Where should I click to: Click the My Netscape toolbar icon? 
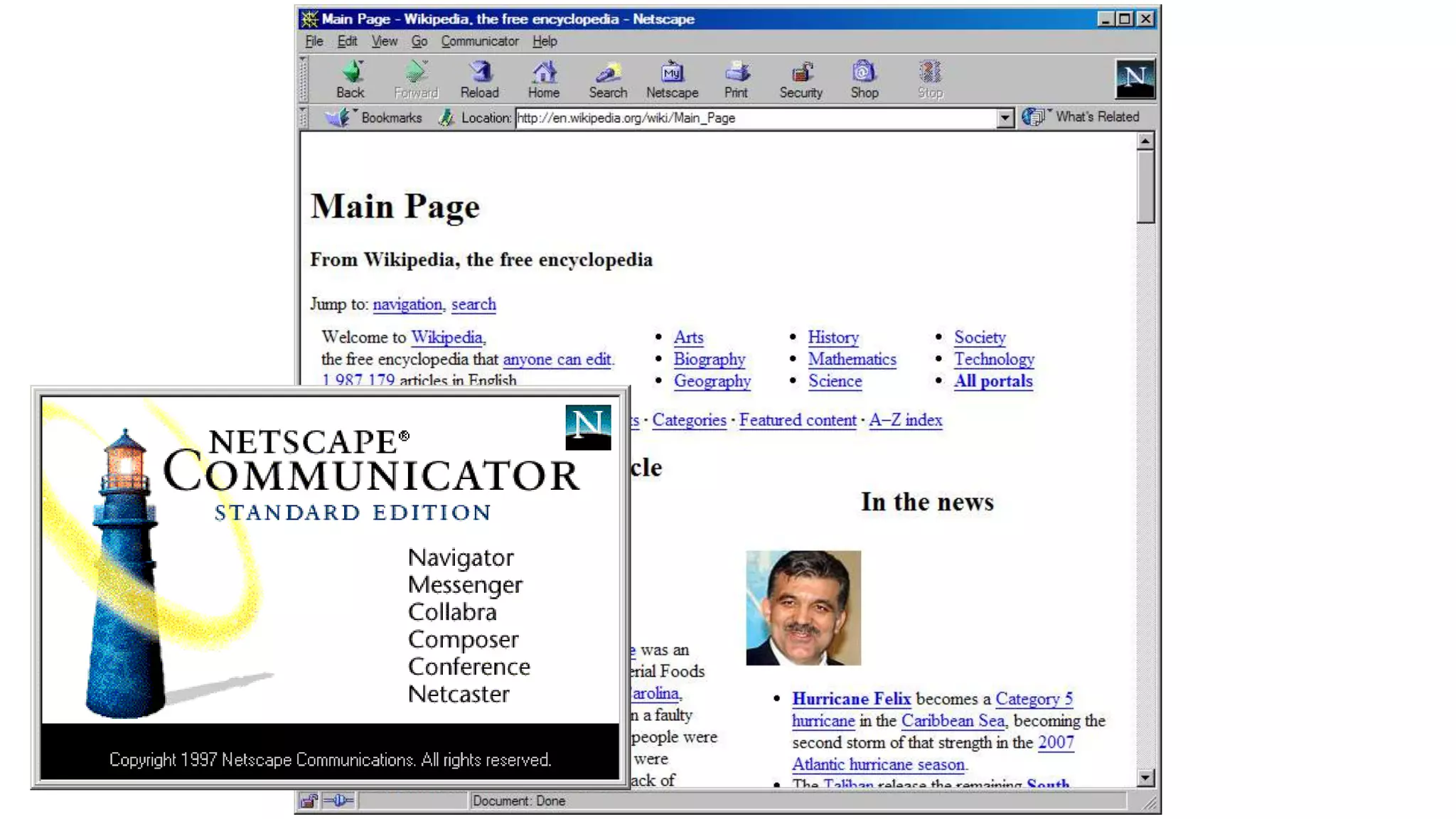(672, 73)
